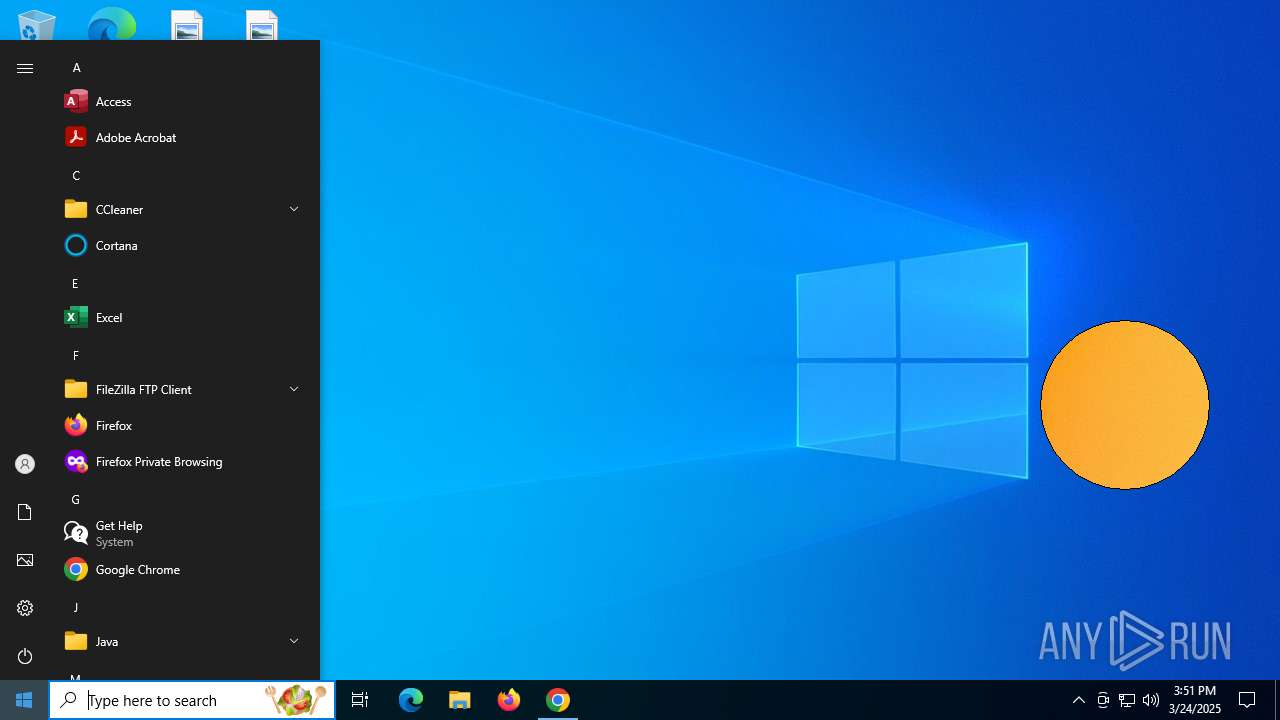Open the notification center icon
The width and height of the screenshot is (1280, 720).
click(1247, 700)
